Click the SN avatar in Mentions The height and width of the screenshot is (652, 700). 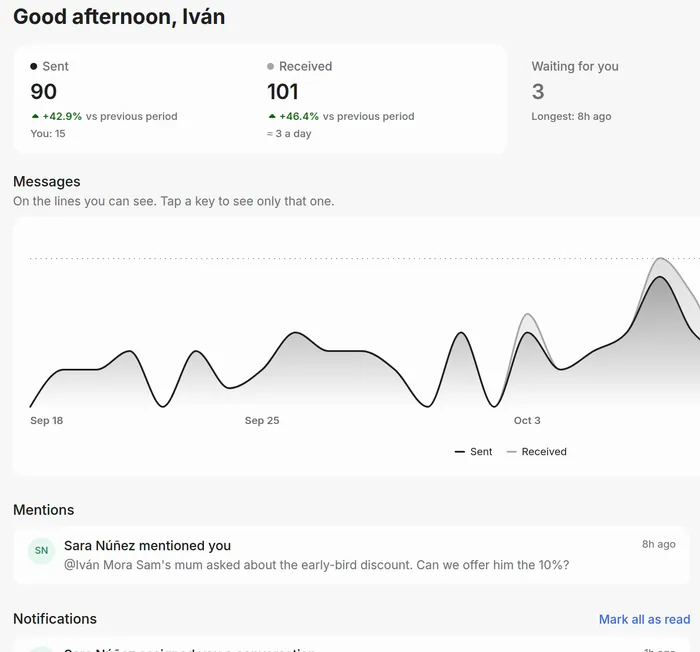click(x=41, y=551)
